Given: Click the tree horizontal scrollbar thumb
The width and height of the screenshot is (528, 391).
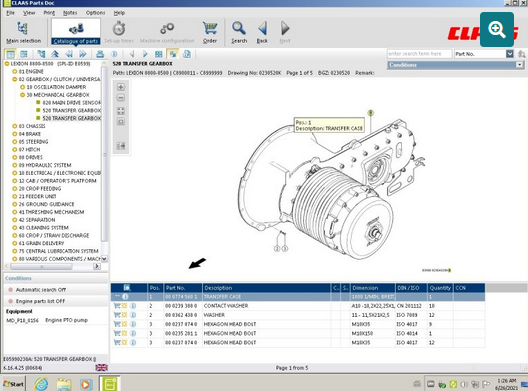Looking at the screenshot, I should (x=41, y=266).
